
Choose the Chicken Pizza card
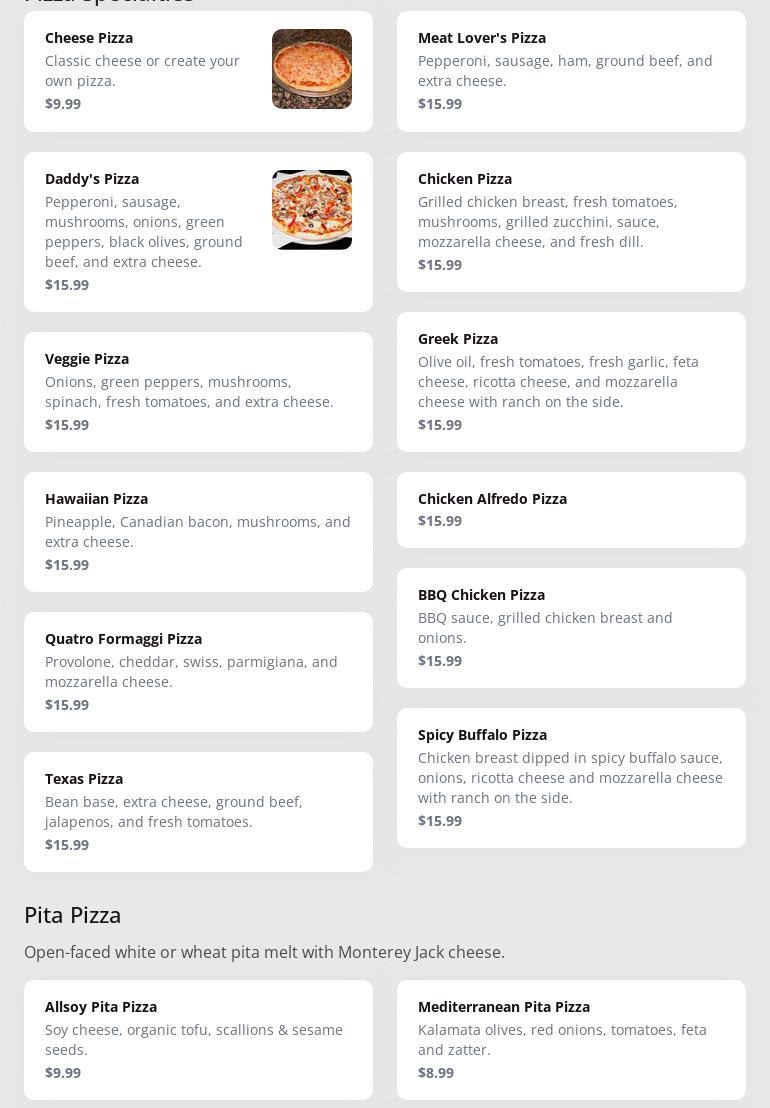[571, 222]
